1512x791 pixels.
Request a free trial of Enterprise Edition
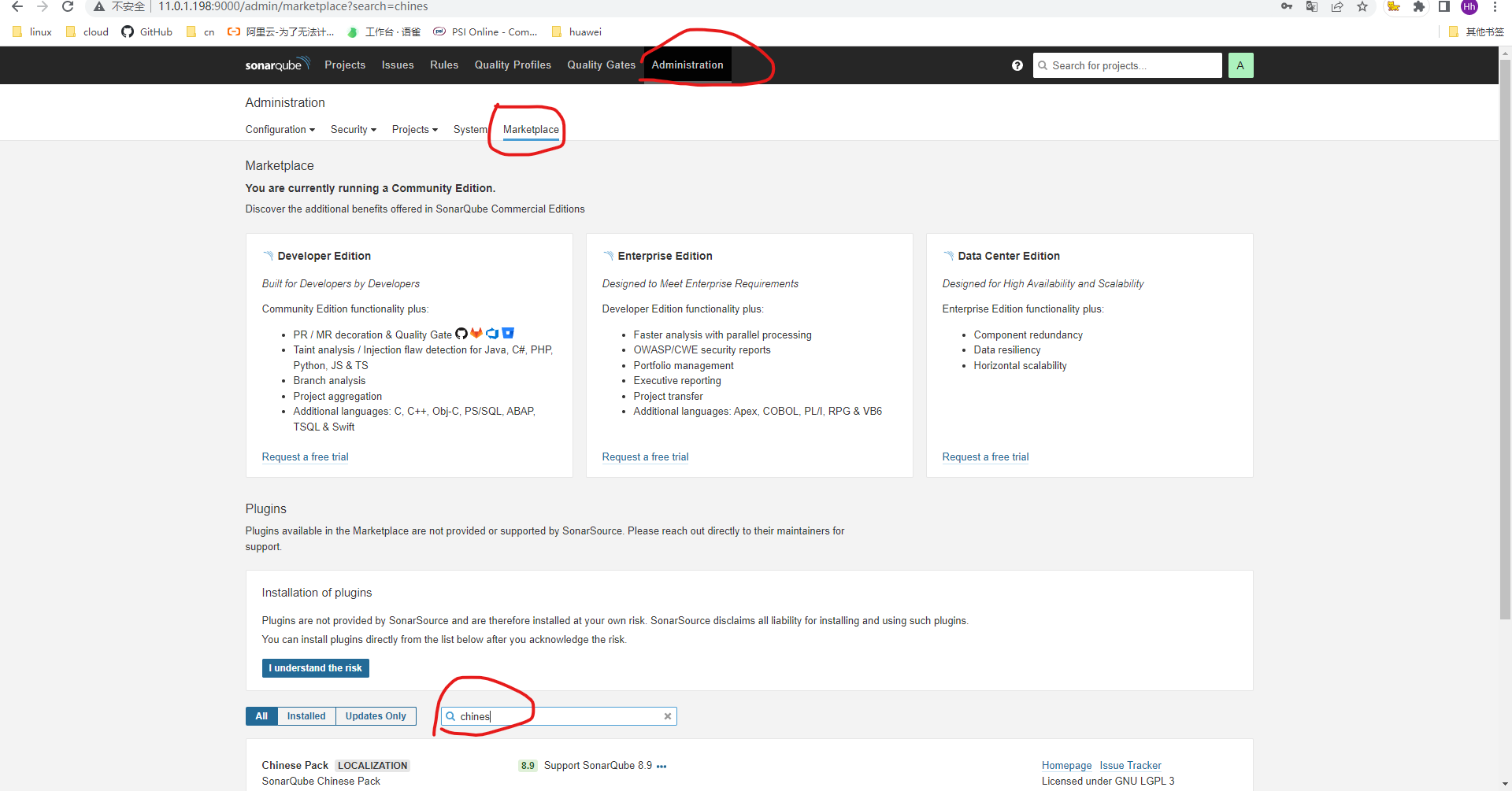(645, 457)
